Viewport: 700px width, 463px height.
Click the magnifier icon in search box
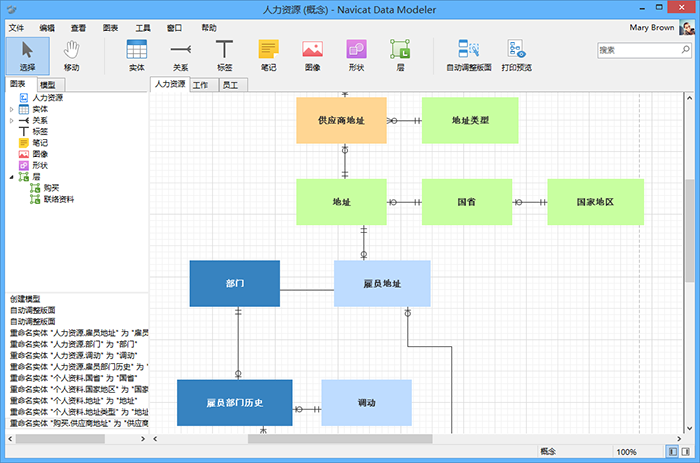click(685, 50)
